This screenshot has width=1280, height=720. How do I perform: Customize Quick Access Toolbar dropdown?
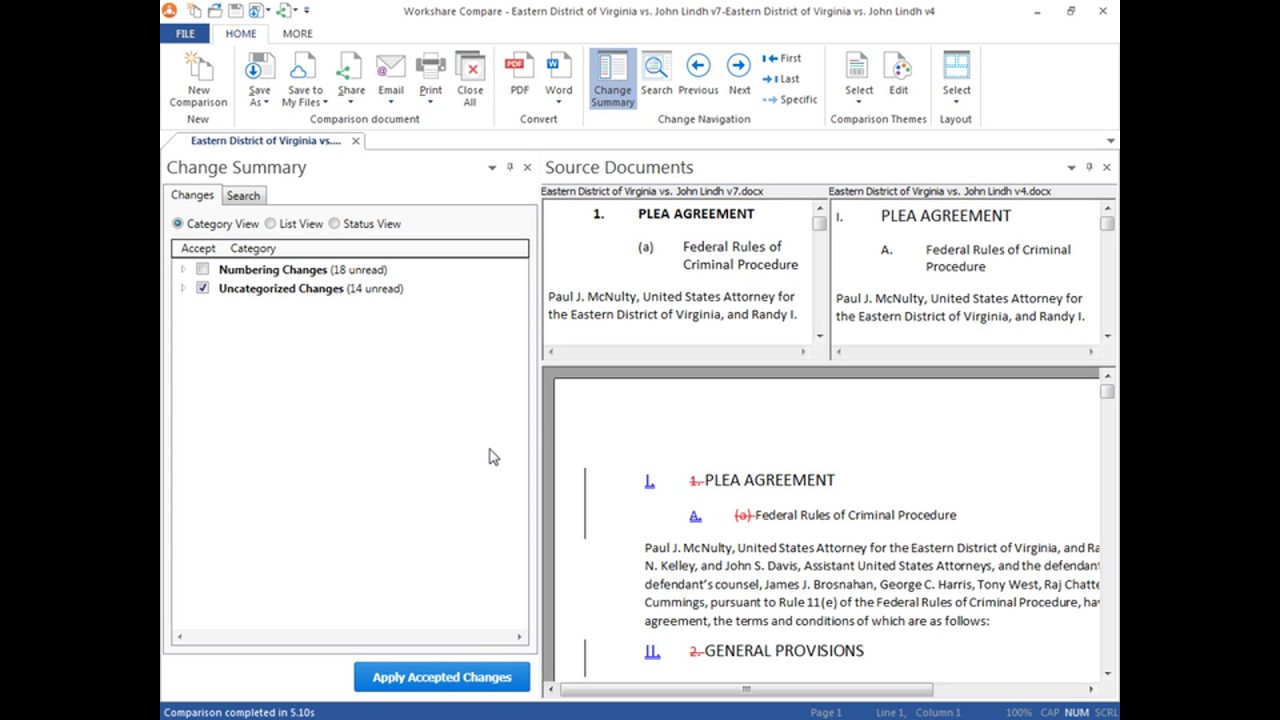pyautogui.click(x=307, y=11)
